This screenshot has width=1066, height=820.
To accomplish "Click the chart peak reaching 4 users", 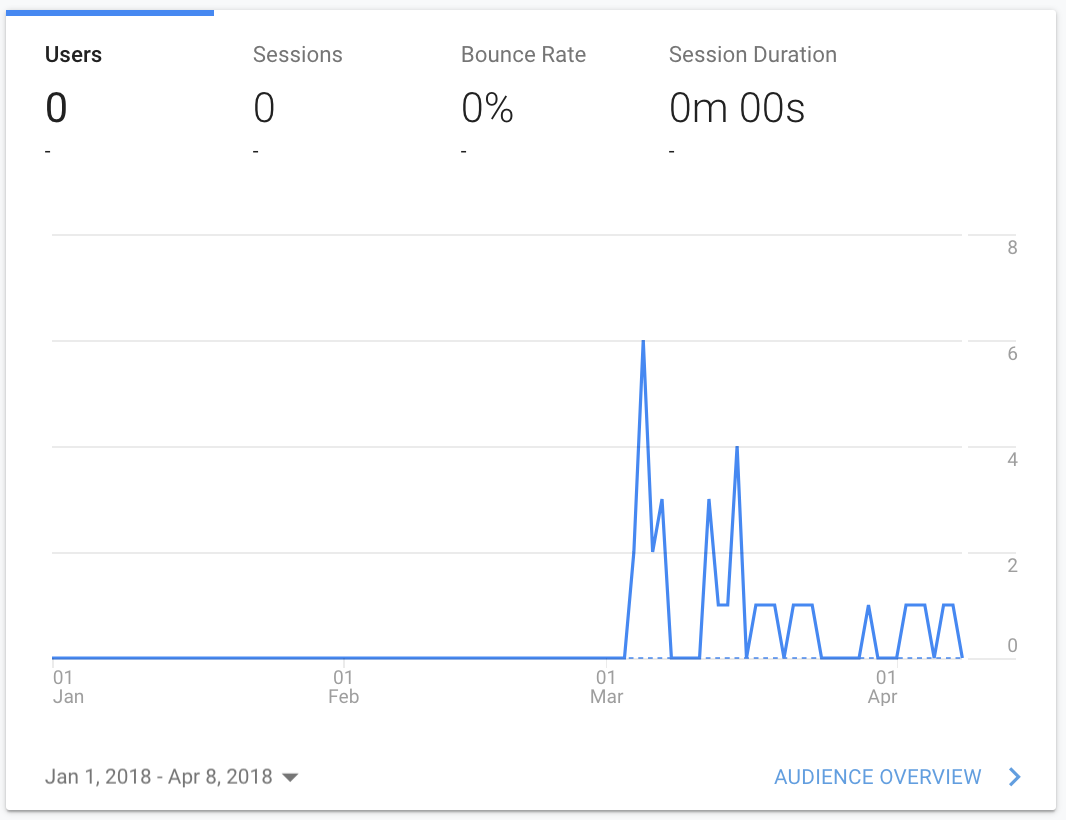I will pos(737,447).
